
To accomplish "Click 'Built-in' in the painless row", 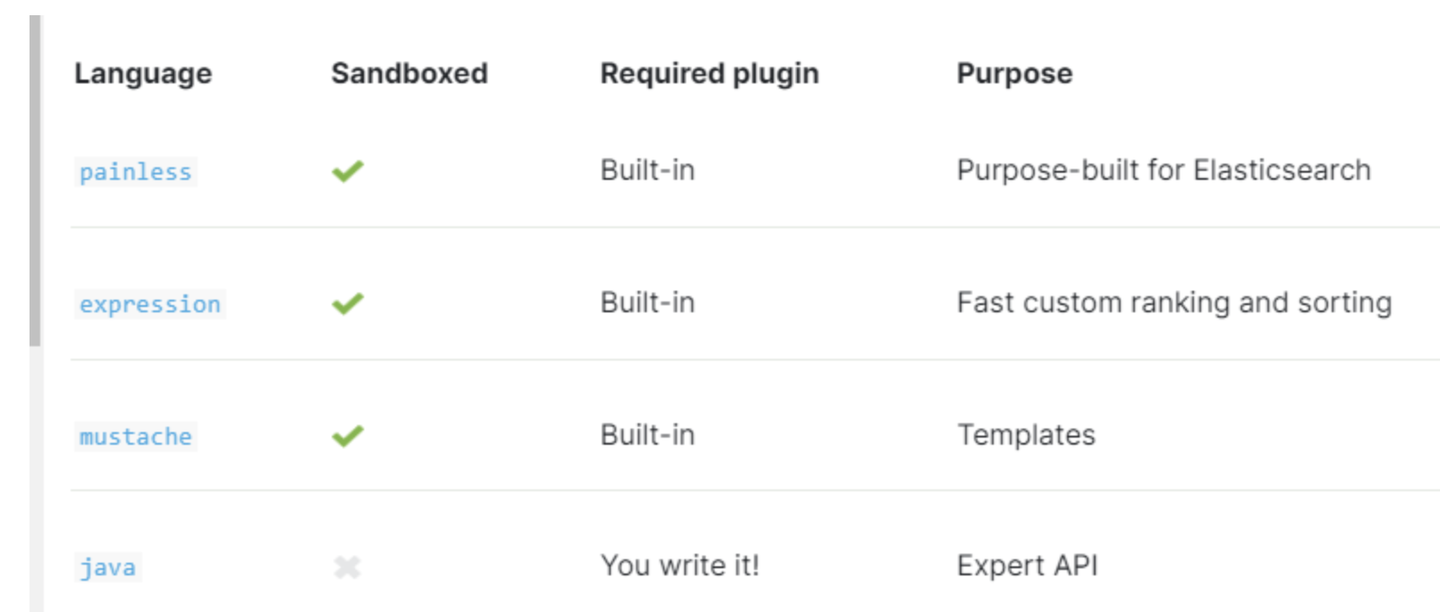I will pyautogui.click(x=647, y=171).
